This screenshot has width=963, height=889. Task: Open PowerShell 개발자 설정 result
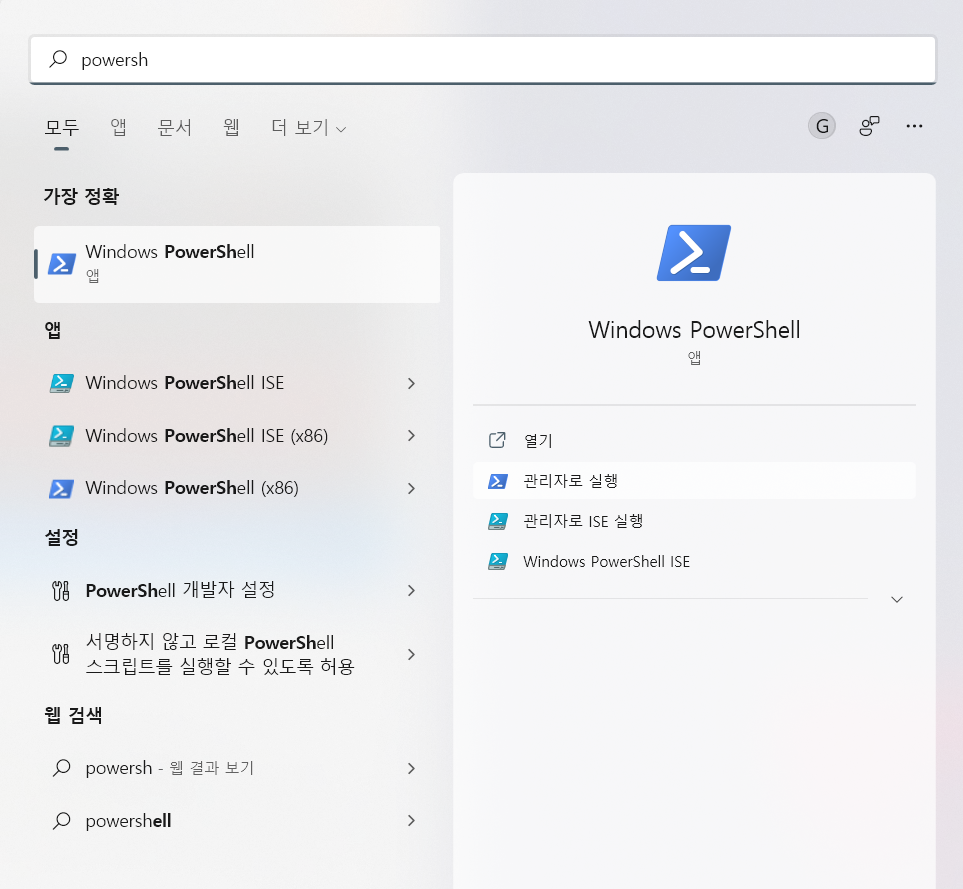[x=237, y=591]
